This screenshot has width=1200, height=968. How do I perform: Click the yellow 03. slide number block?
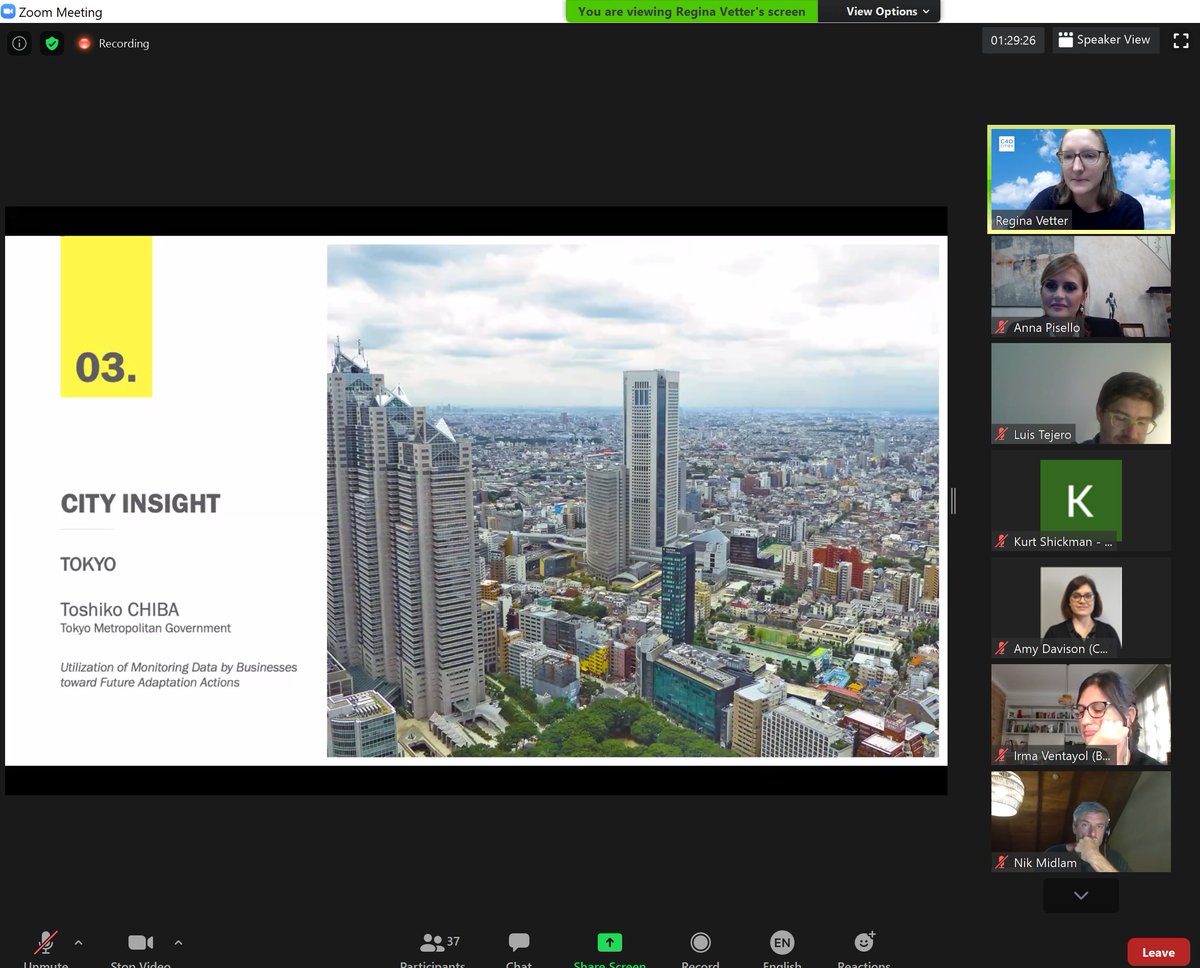106,317
